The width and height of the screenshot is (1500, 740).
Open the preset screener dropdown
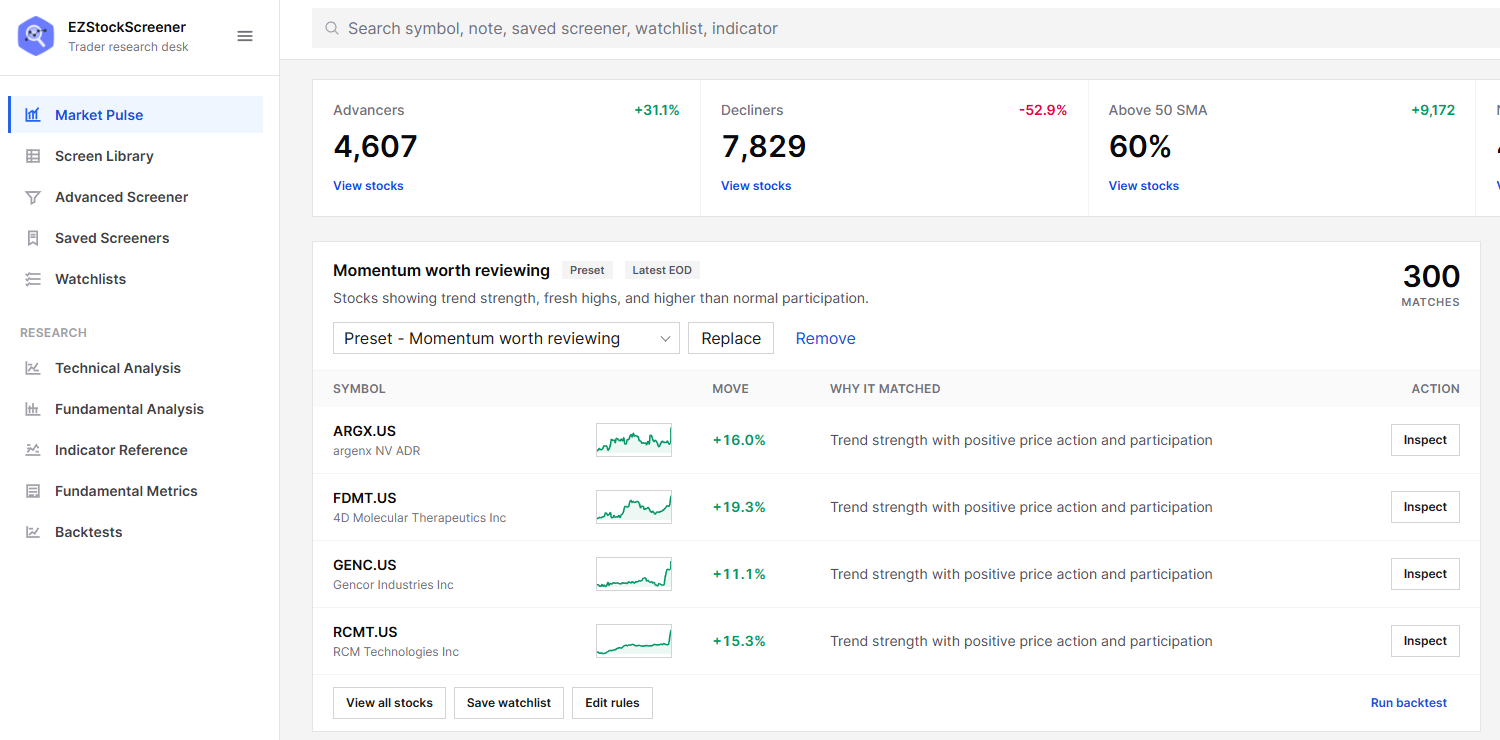(x=506, y=338)
